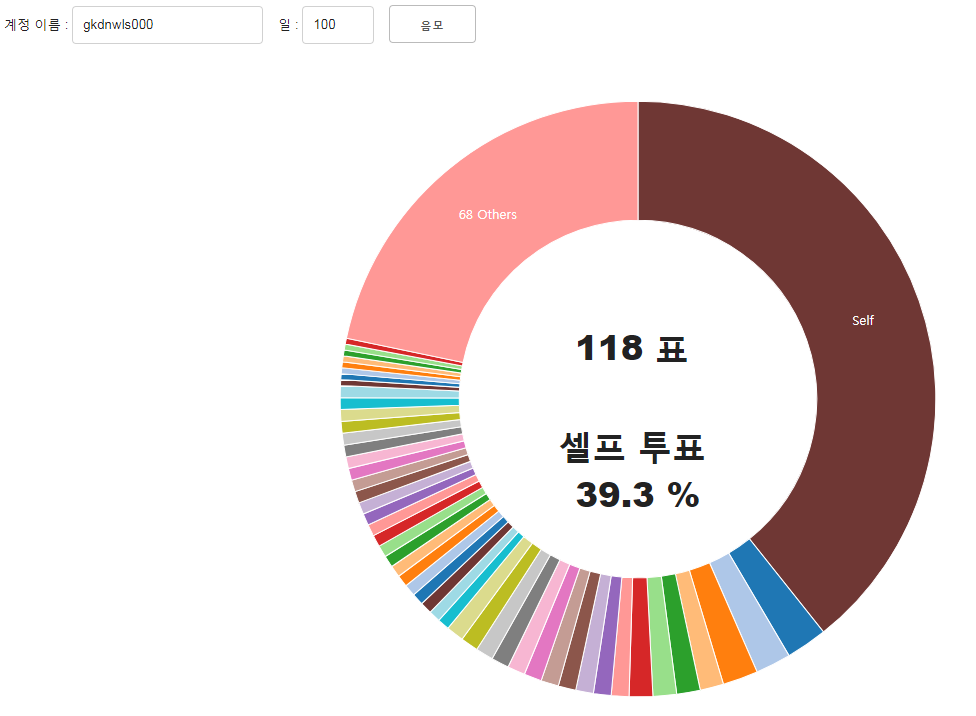
Task: Click the 음모 submit button
Action: pos(432,24)
